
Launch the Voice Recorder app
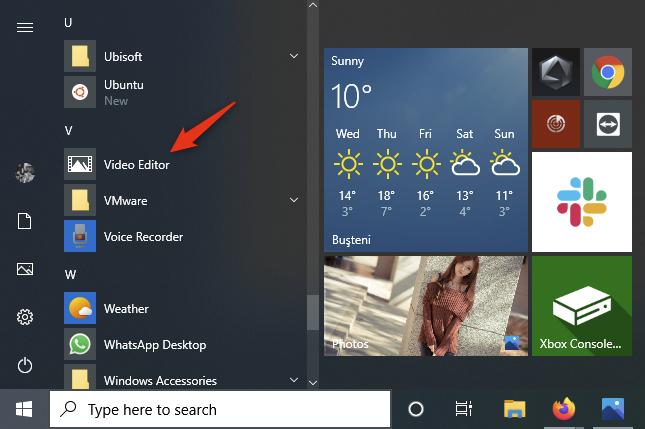click(143, 237)
